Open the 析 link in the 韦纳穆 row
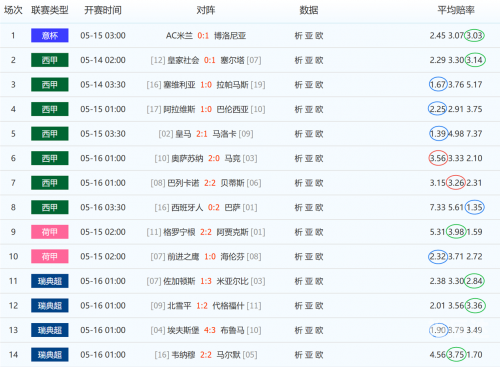Viewport: 500px width, 367px height. tap(298, 355)
